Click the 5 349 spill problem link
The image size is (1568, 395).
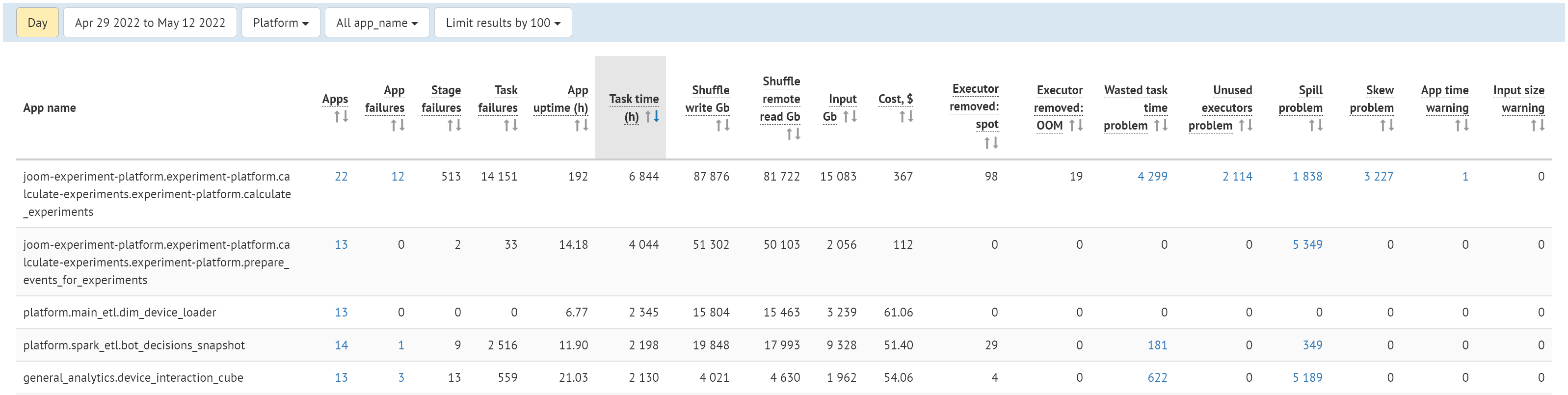(x=1307, y=245)
